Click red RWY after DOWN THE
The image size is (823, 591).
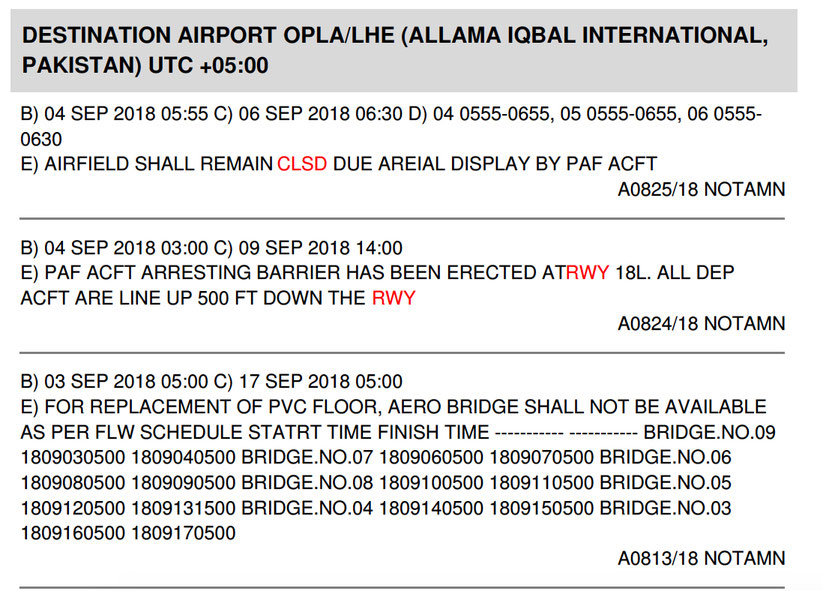tap(394, 298)
